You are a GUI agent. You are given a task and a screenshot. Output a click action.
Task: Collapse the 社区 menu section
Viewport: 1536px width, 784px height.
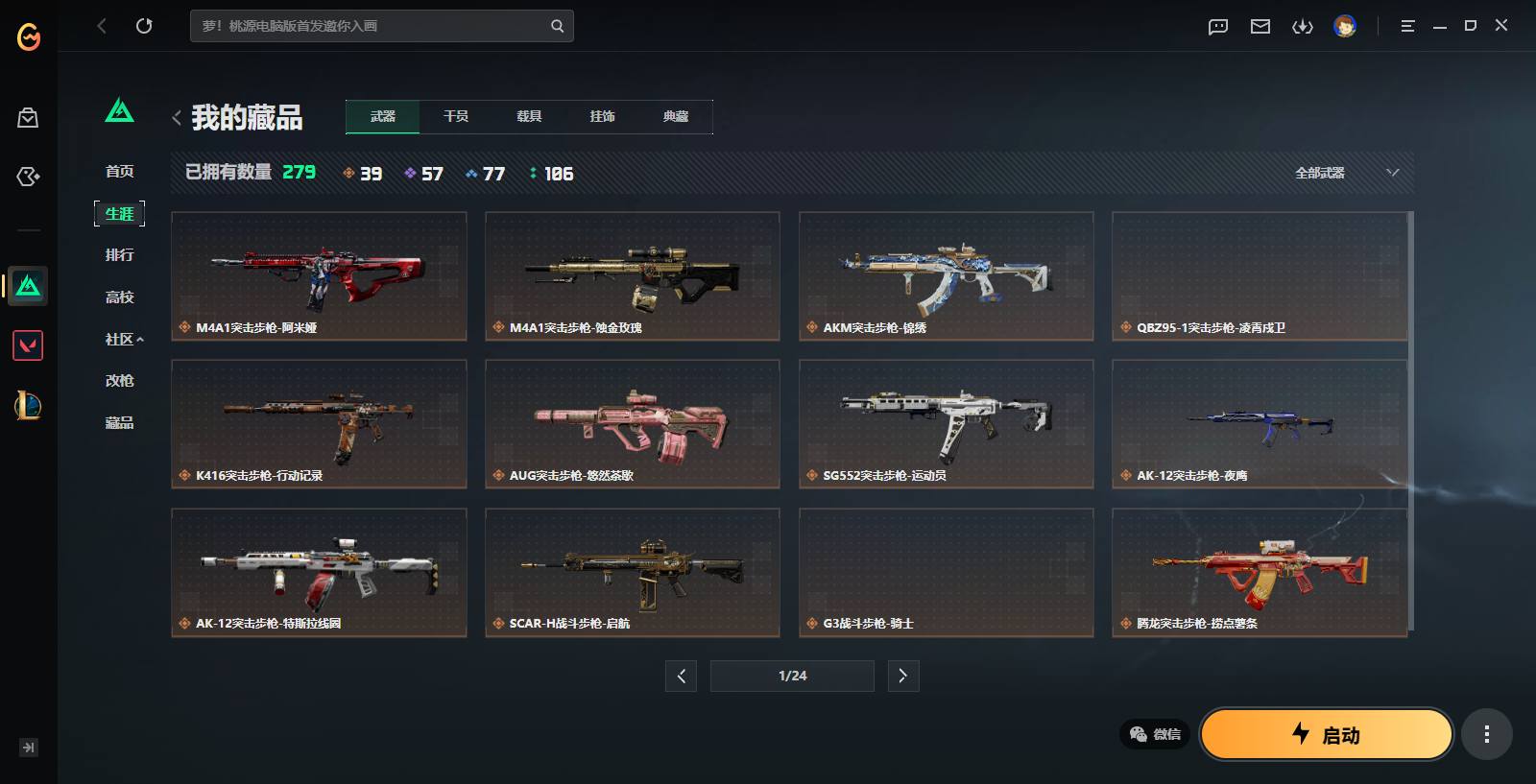[125, 339]
